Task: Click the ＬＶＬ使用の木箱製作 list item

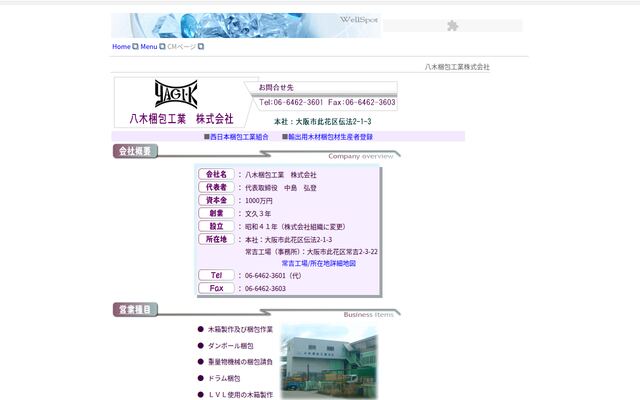Action: point(240,395)
